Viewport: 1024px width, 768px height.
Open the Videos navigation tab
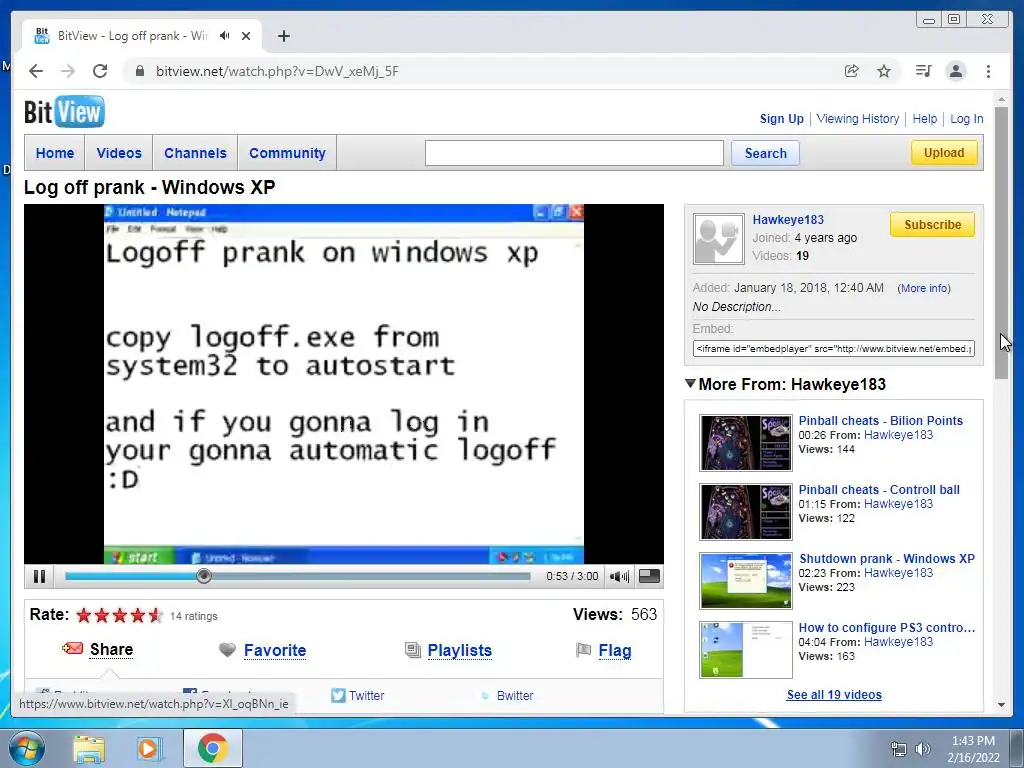(x=119, y=153)
